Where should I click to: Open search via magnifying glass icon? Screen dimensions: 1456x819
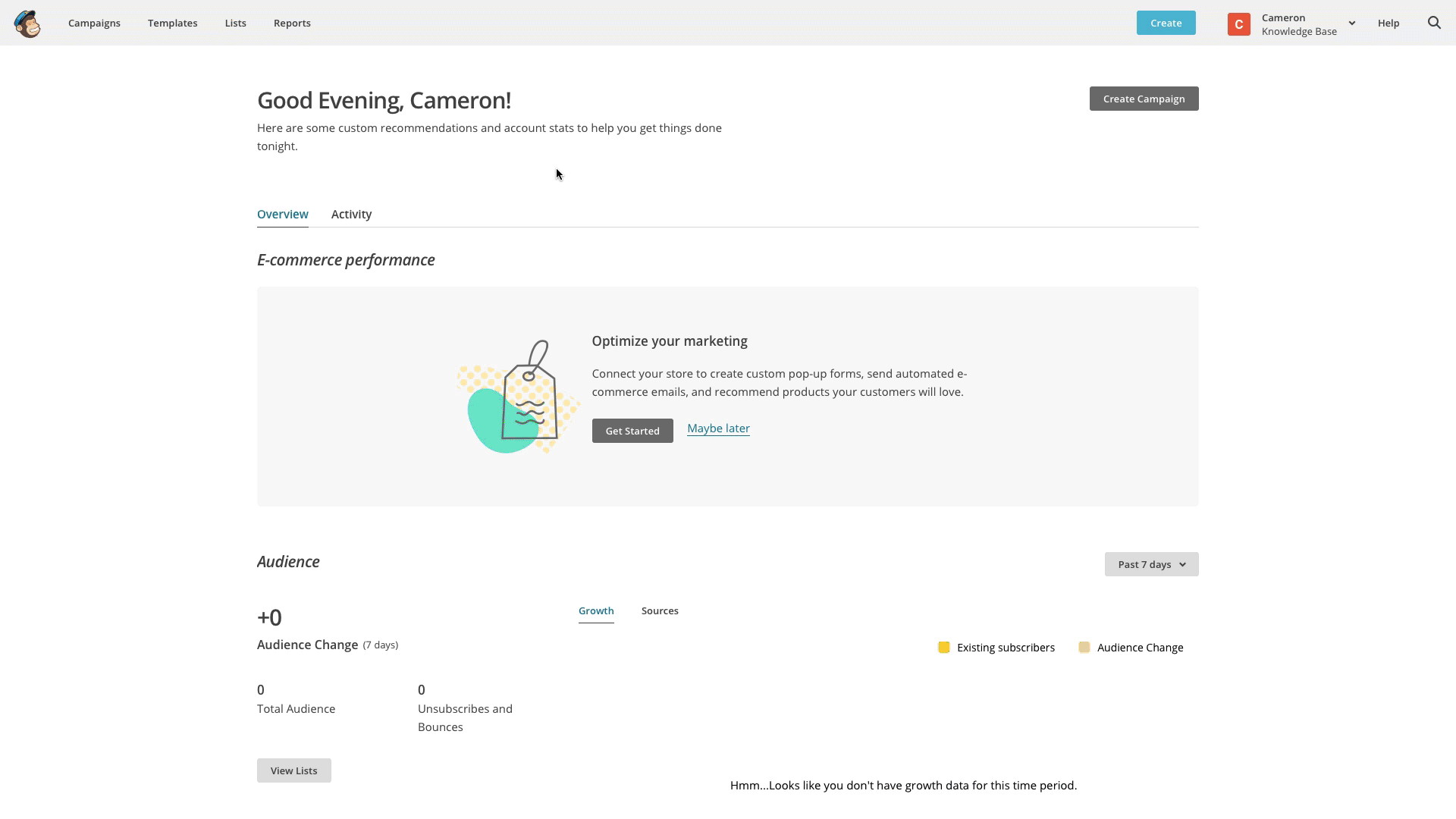pos(1434,23)
